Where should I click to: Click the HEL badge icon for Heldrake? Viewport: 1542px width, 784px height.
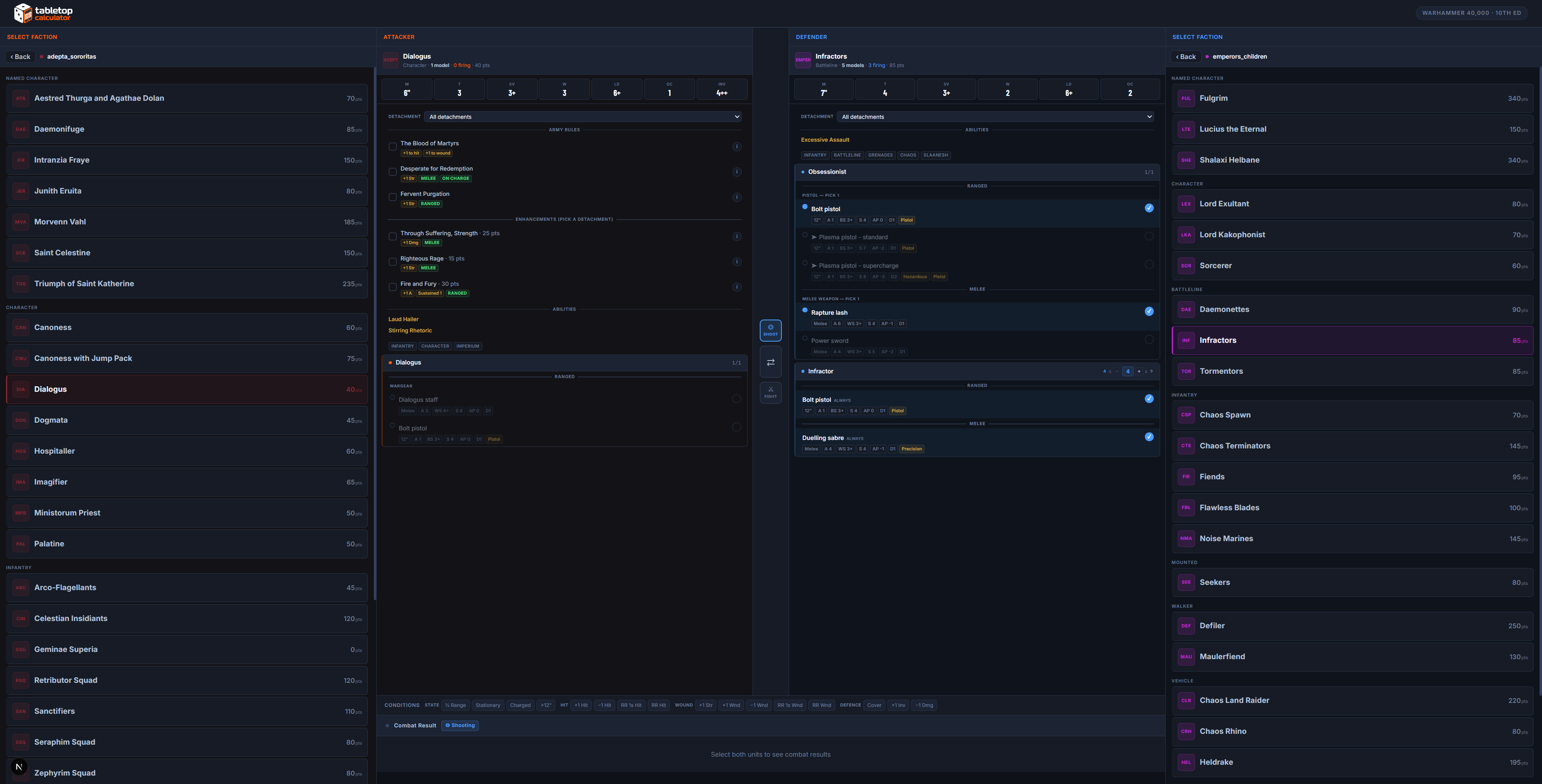(x=1186, y=762)
